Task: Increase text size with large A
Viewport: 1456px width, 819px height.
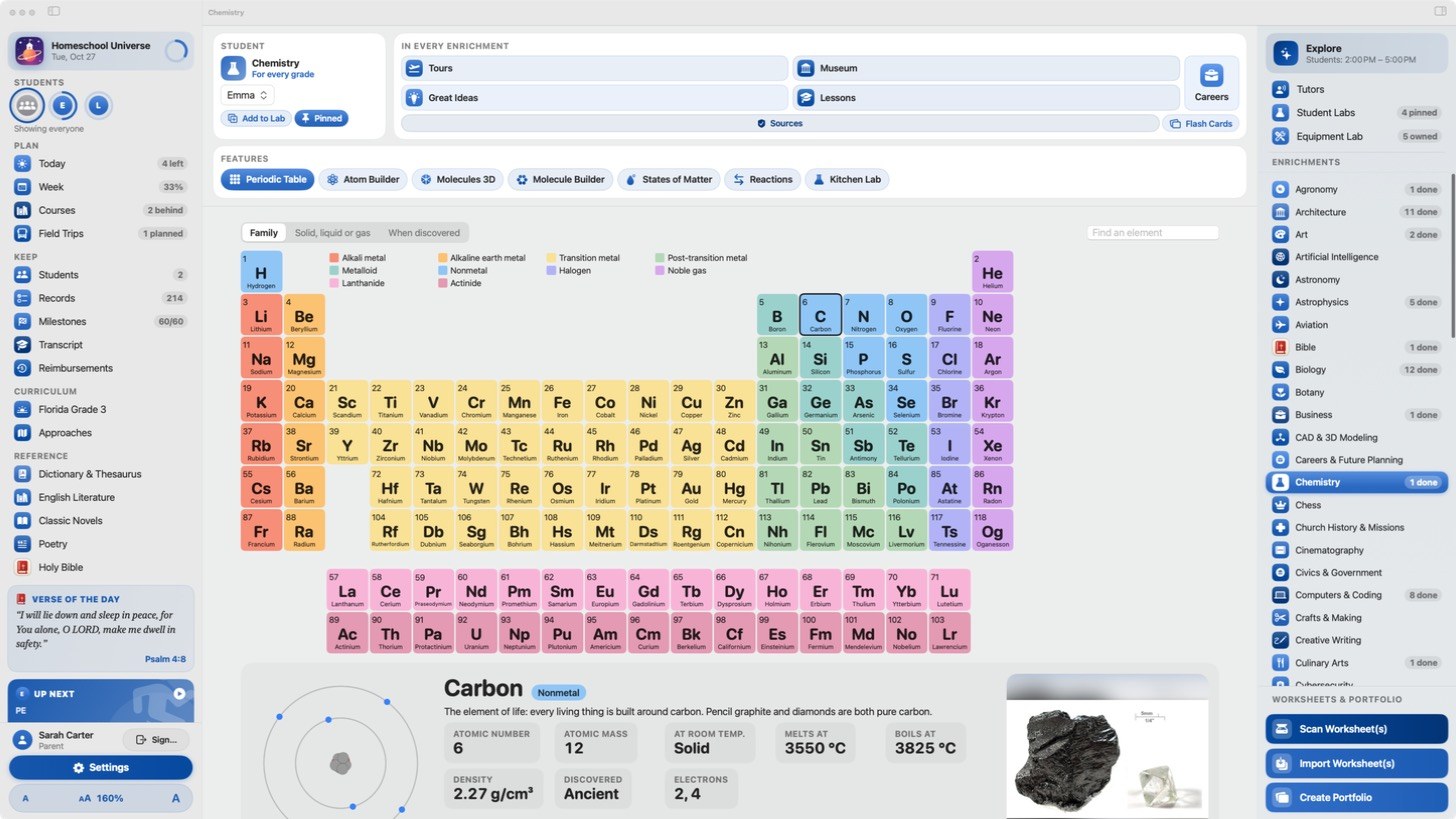Action: (x=176, y=798)
